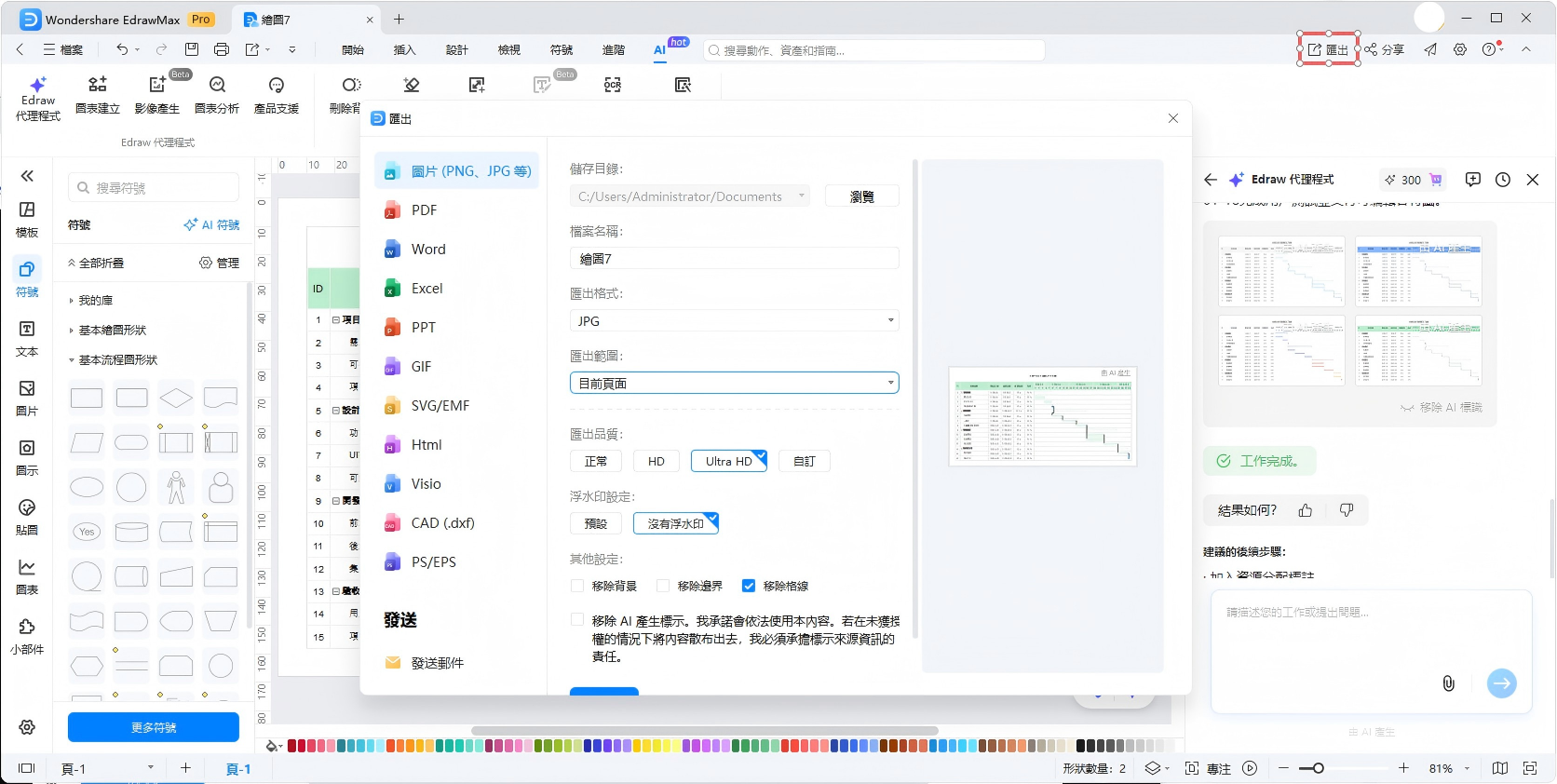This screenshot has width=1557, height=784.
Task: Open 模板 in the left sidebar
Action: tap(27, 220)
